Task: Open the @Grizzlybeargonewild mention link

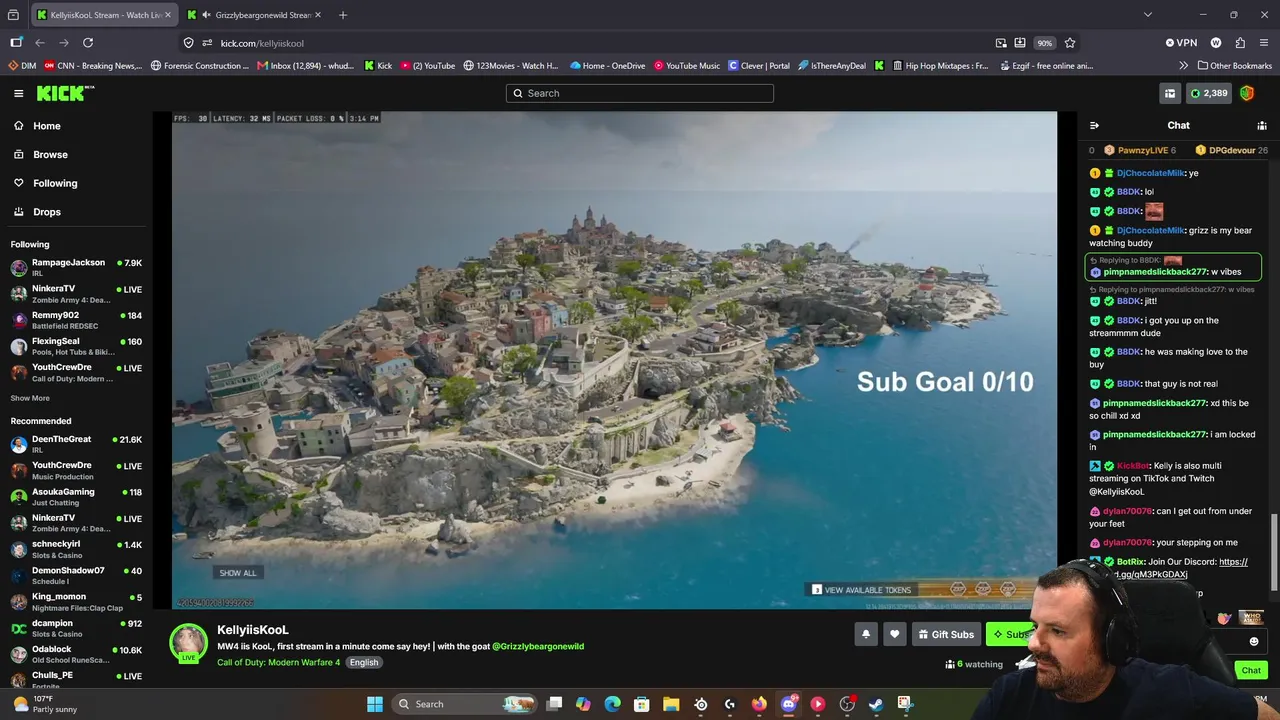Action: coord(538,646)
